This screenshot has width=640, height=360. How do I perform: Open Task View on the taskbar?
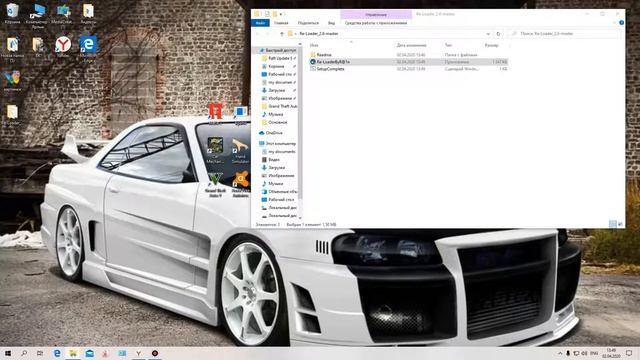tap(40, 353)
